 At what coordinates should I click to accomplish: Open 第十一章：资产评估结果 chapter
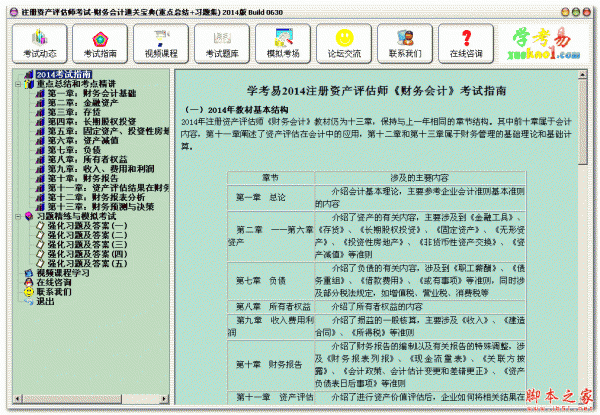pos(108,188)
